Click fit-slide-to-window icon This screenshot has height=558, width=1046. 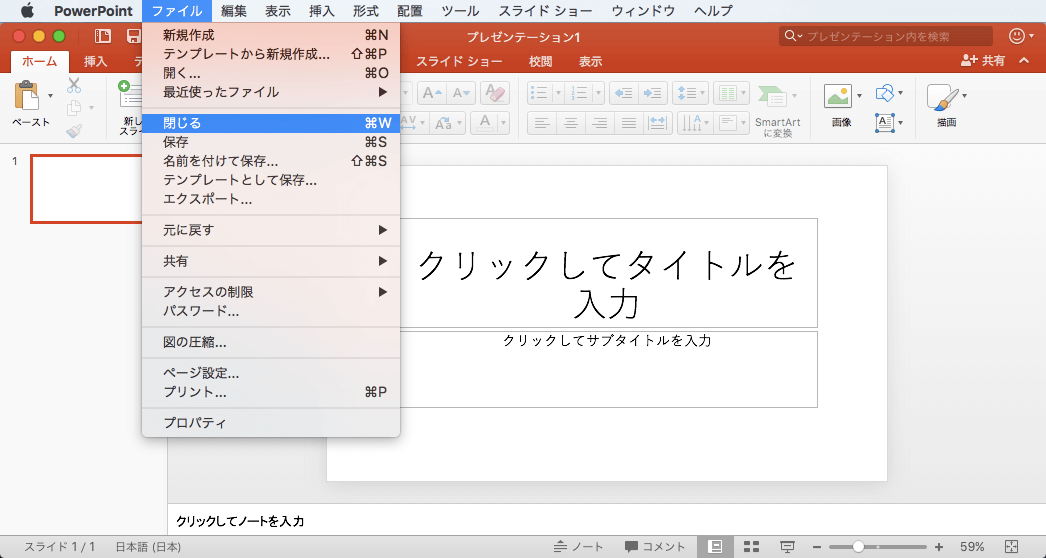(1011, 547)
